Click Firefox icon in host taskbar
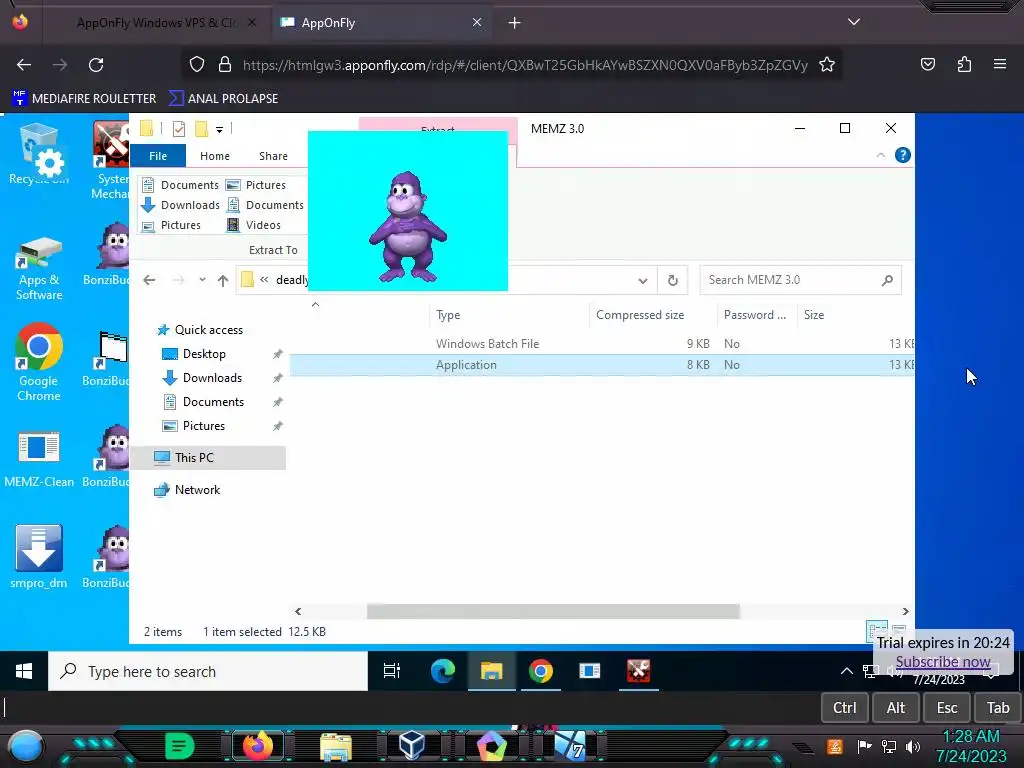 [x=257, y=746]
